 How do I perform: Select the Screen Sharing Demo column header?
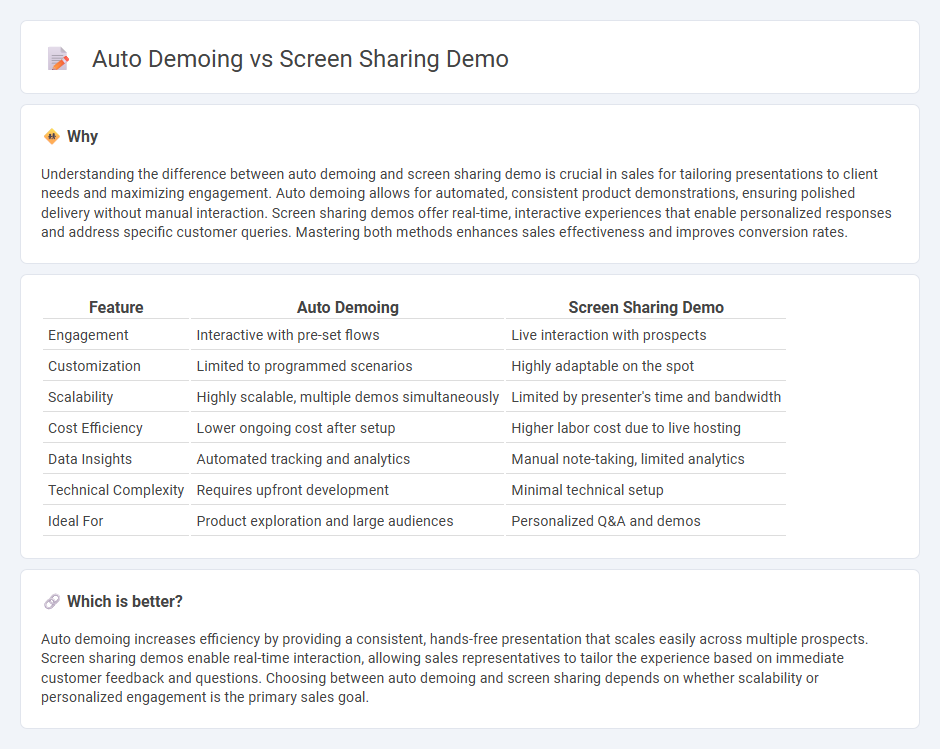646,307
